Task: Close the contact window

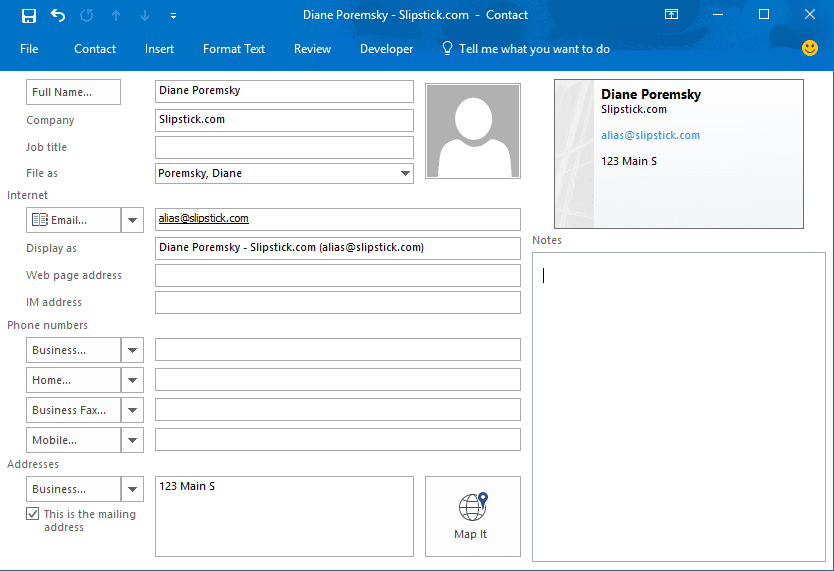Action: tap(810, 14)
